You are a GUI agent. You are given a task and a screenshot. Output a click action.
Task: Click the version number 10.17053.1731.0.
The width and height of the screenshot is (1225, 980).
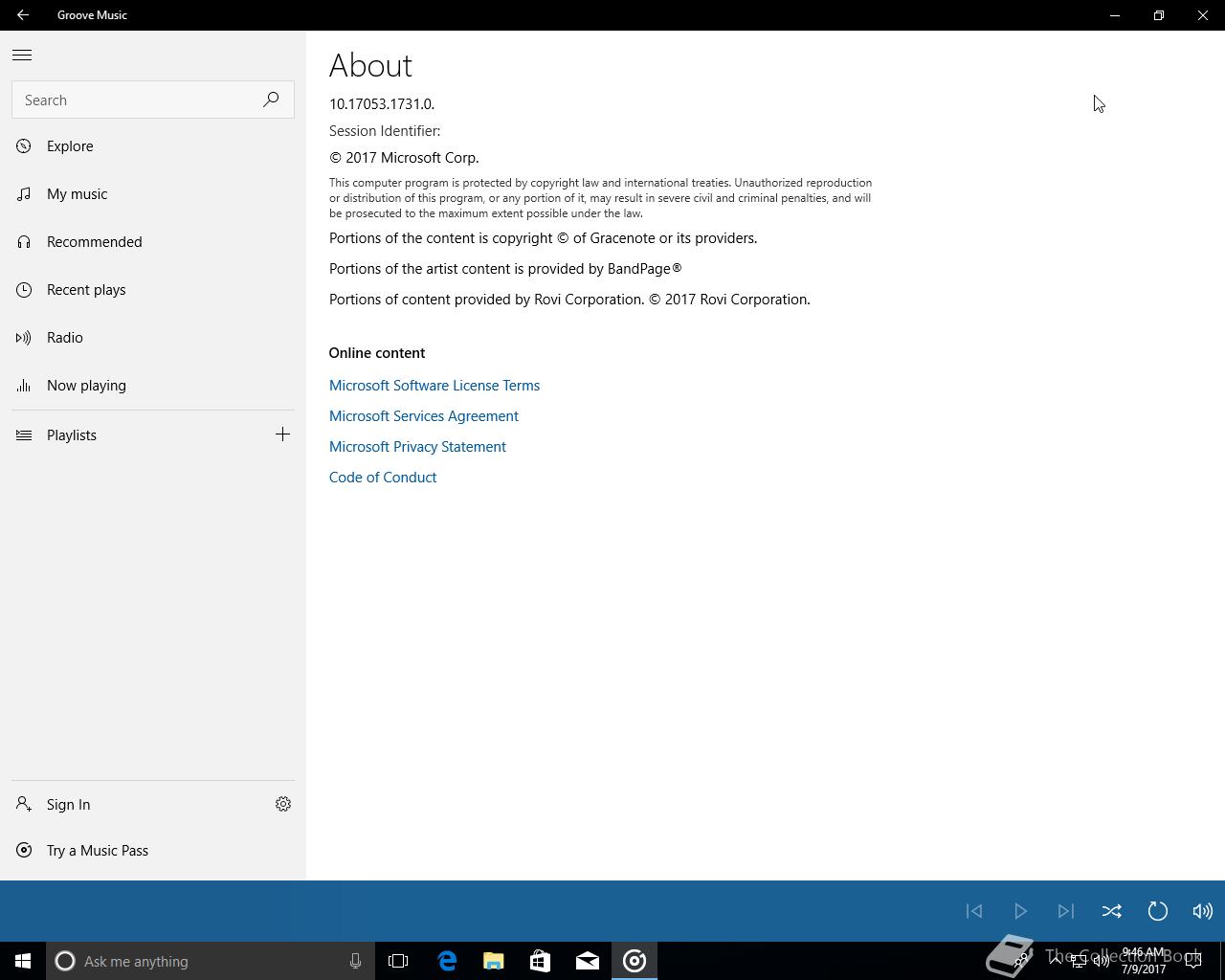[x=382, y=104]
